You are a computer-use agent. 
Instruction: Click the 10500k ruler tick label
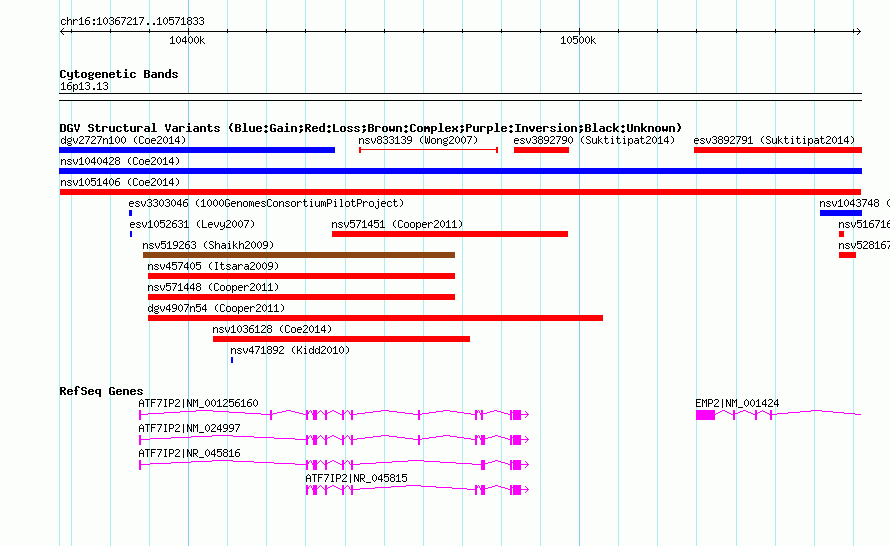(x=578, y=40)
